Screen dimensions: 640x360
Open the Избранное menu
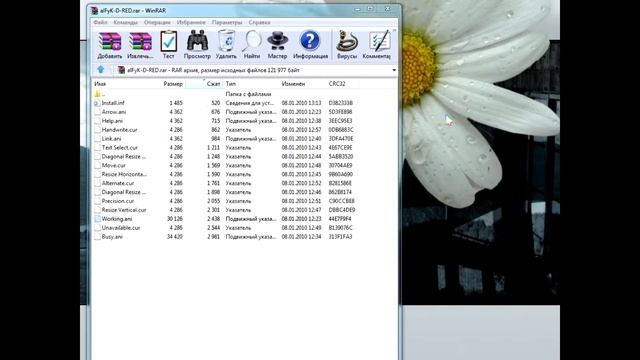coord(191,22)
